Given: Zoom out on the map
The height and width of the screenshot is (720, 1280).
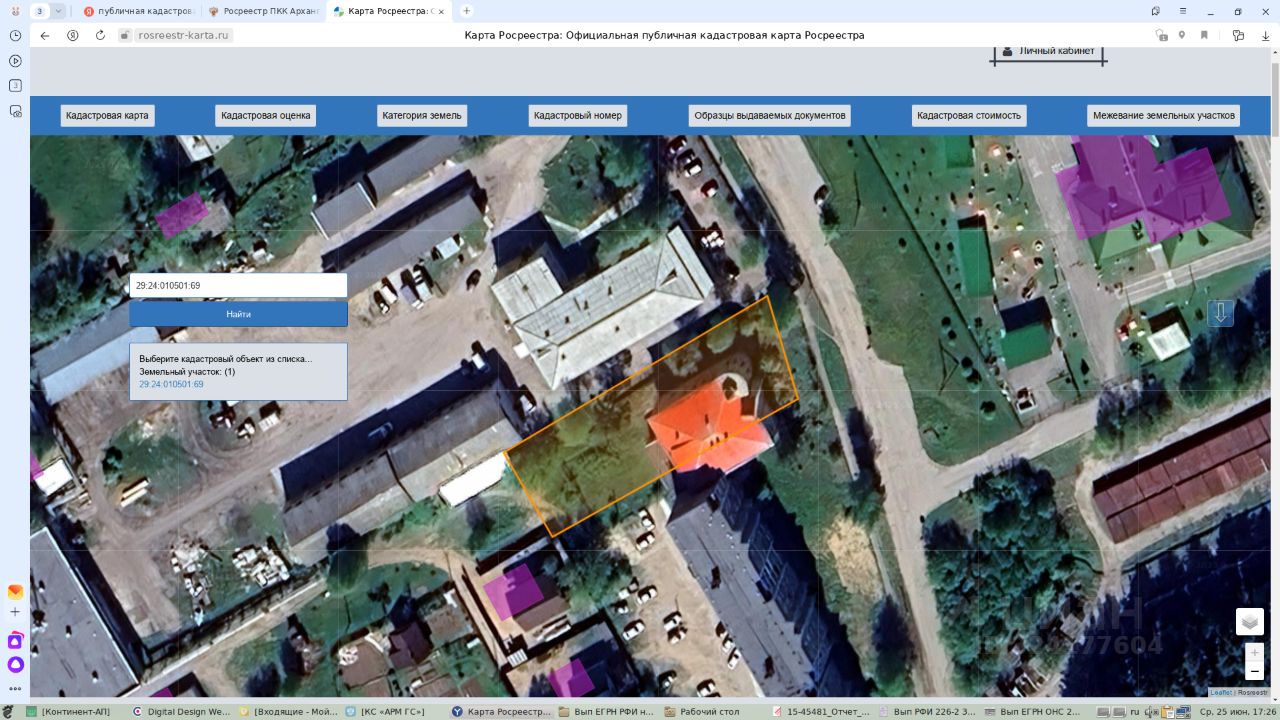Looking at the screenshot, I should click(x=1255, y=671).
